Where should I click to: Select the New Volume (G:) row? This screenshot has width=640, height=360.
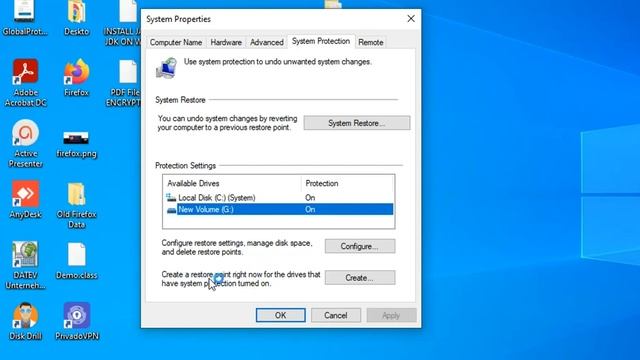click(x=279, y=209)
